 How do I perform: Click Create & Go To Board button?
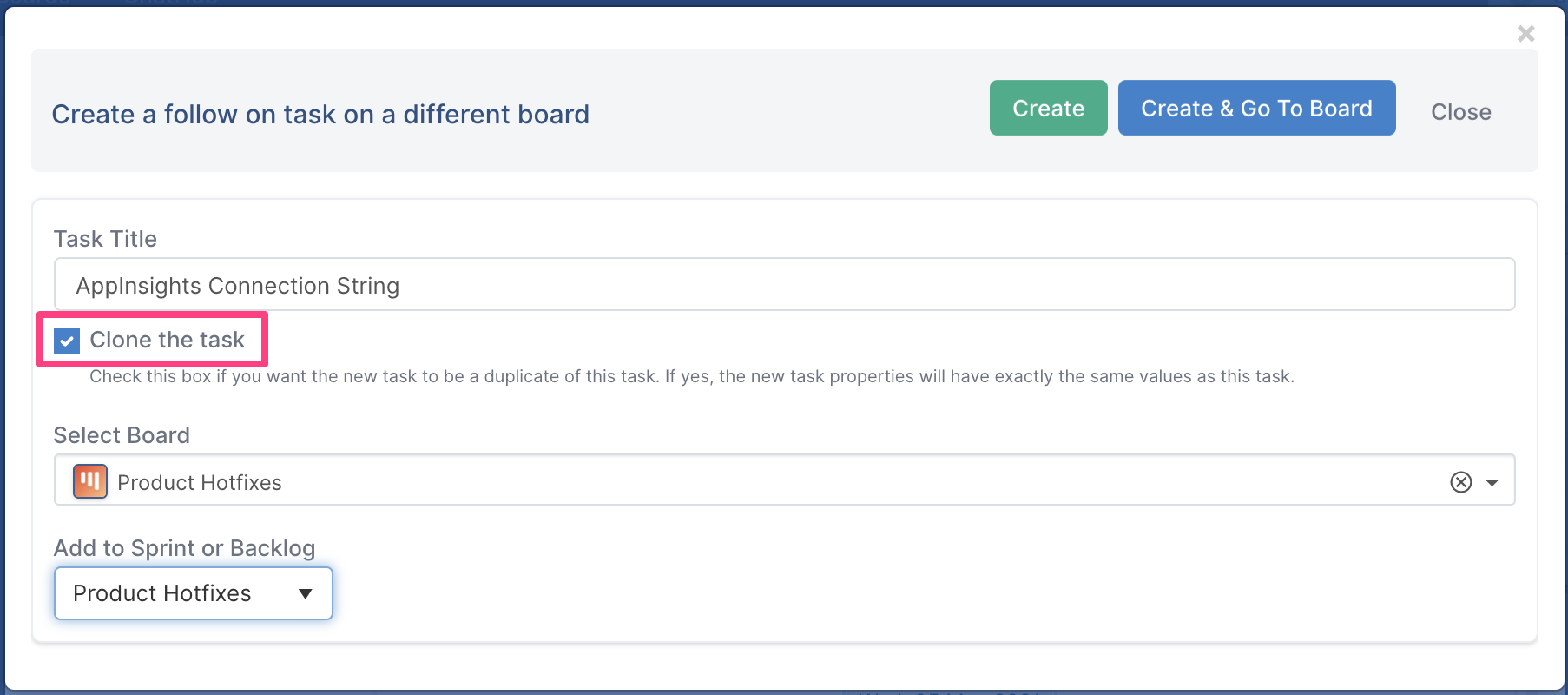click(1256, 108)
